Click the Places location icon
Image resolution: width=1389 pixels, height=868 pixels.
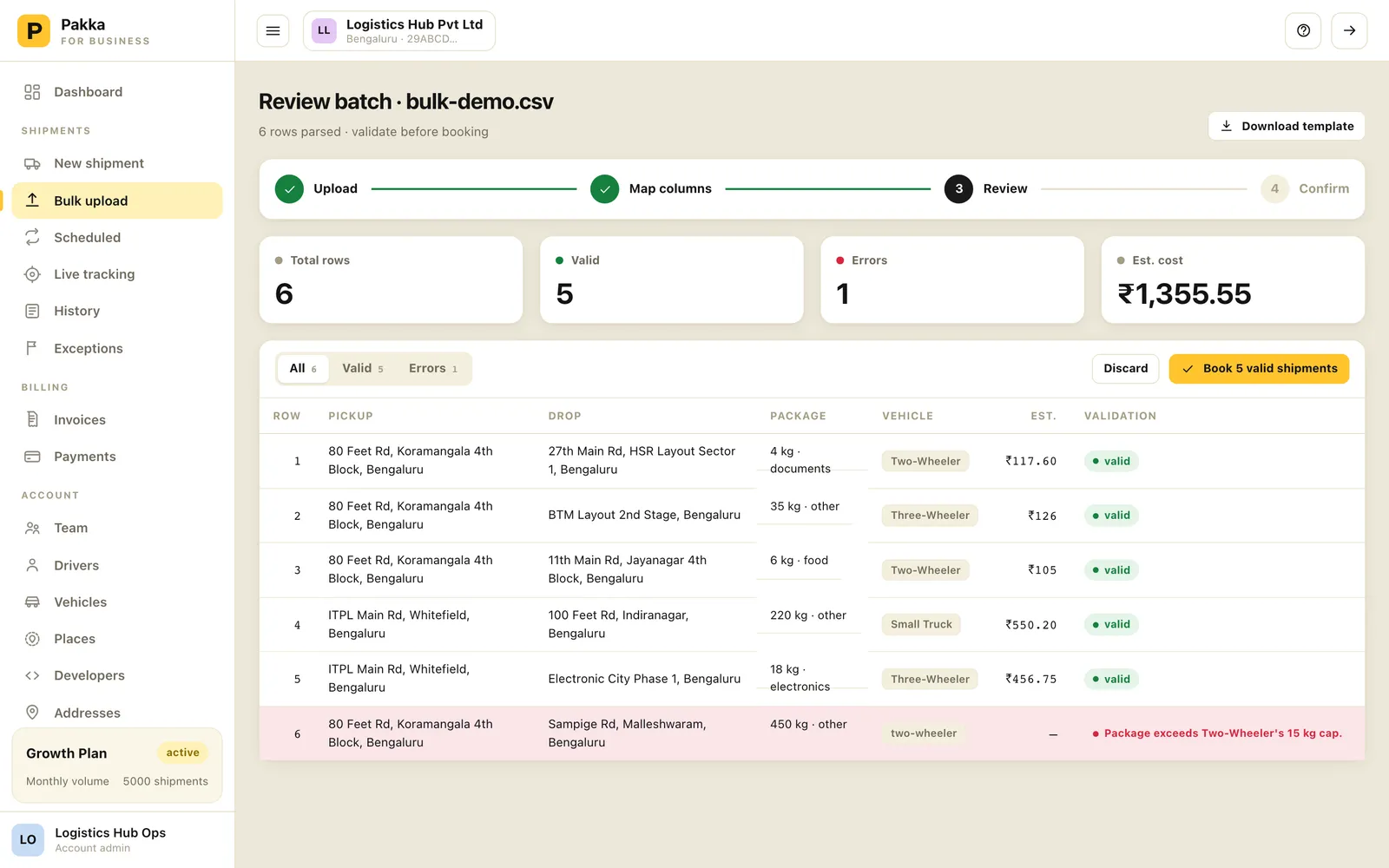pos(32,639)
